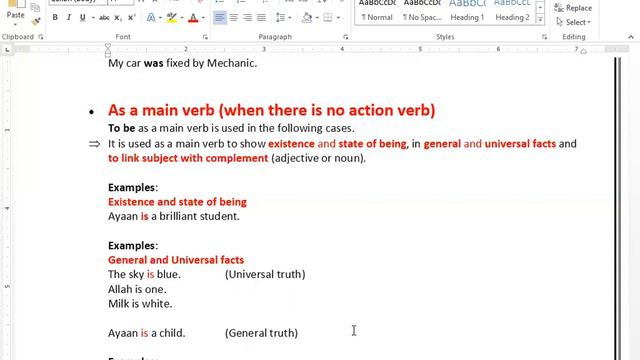
Task: Click the line 'Ayaan is a child.'
Action: (147, 333)
